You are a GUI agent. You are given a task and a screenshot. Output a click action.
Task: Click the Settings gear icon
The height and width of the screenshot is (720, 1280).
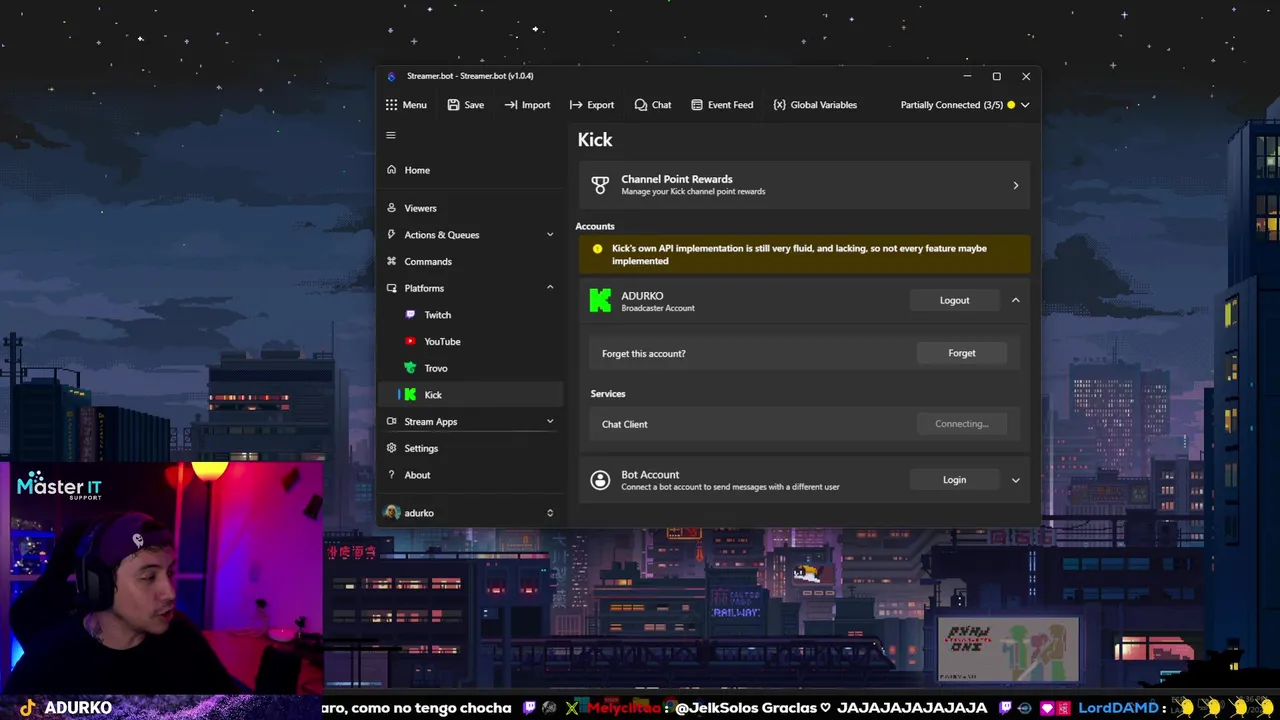391,448
